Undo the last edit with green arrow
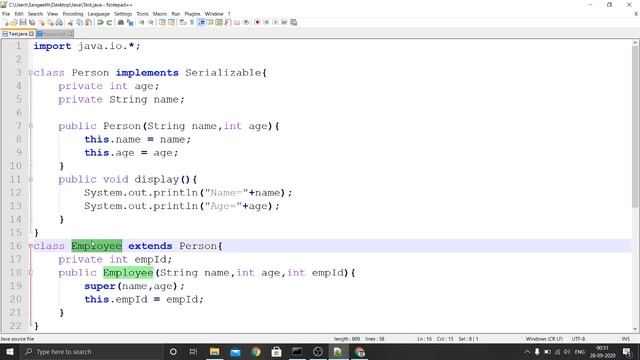640x360 pixels. pos(100,22)
